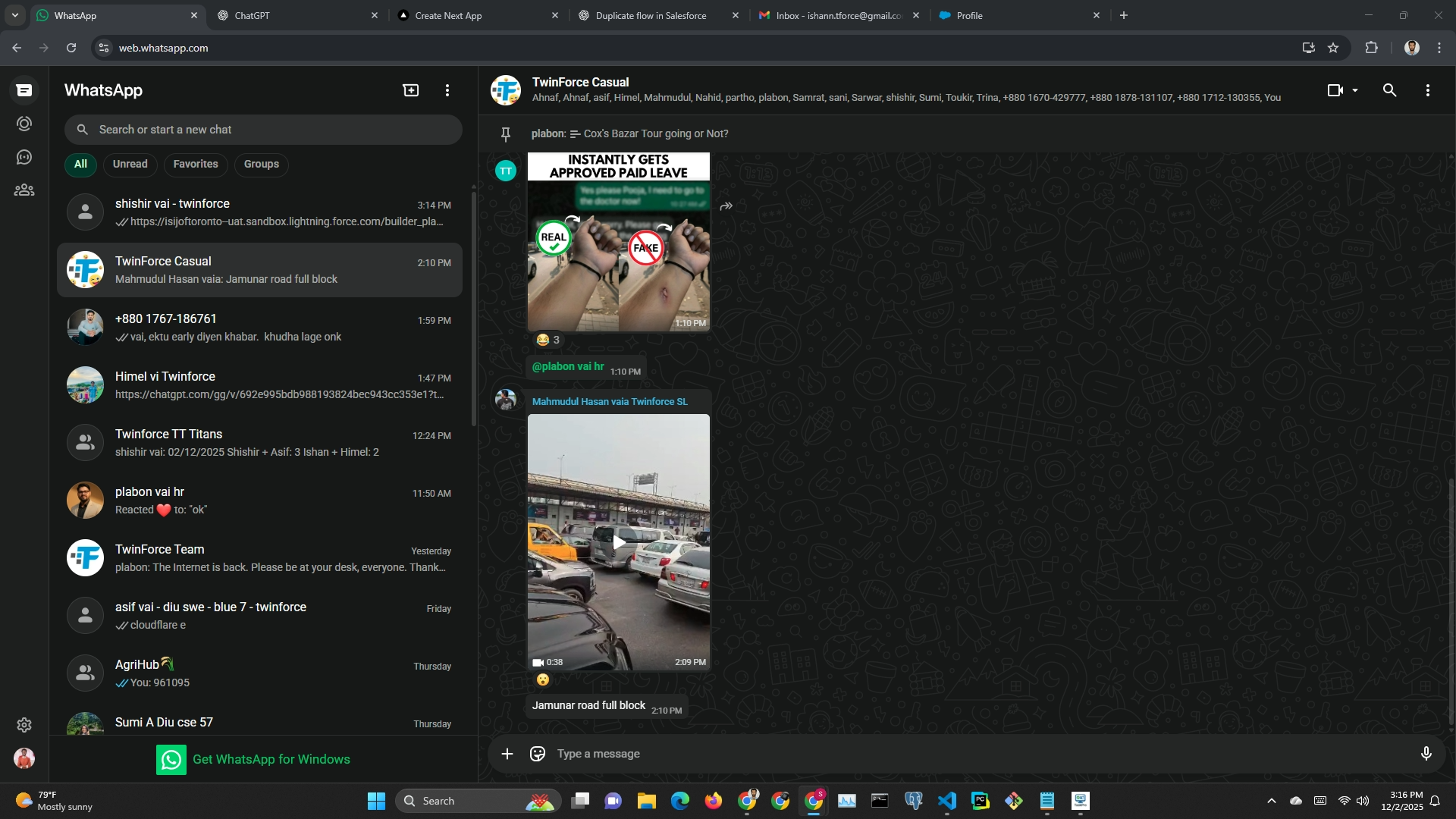This screenshot has height=819, width=1456.
Task: Open emoji picker in message box
Action: tap(538, 754)
